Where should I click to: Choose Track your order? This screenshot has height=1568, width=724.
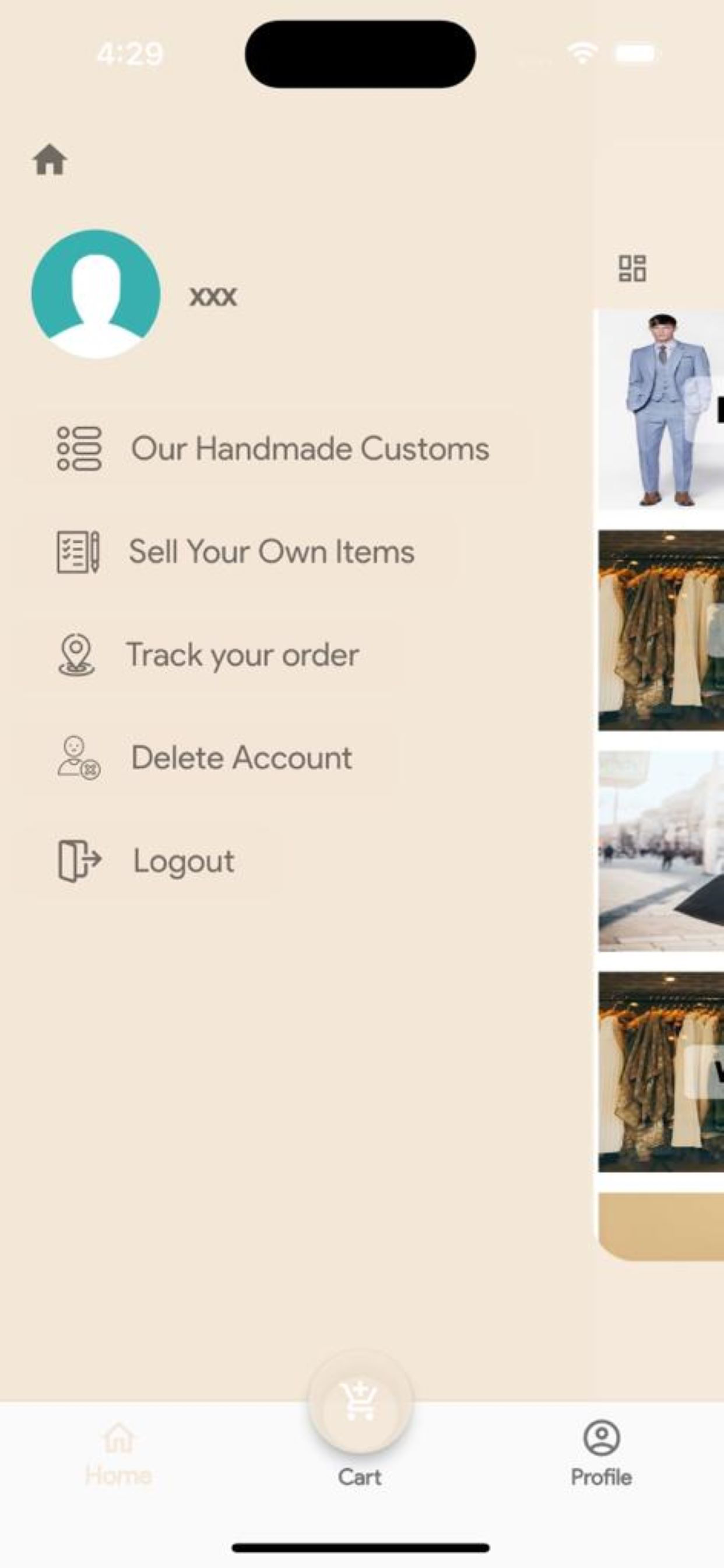coord(208,655)
